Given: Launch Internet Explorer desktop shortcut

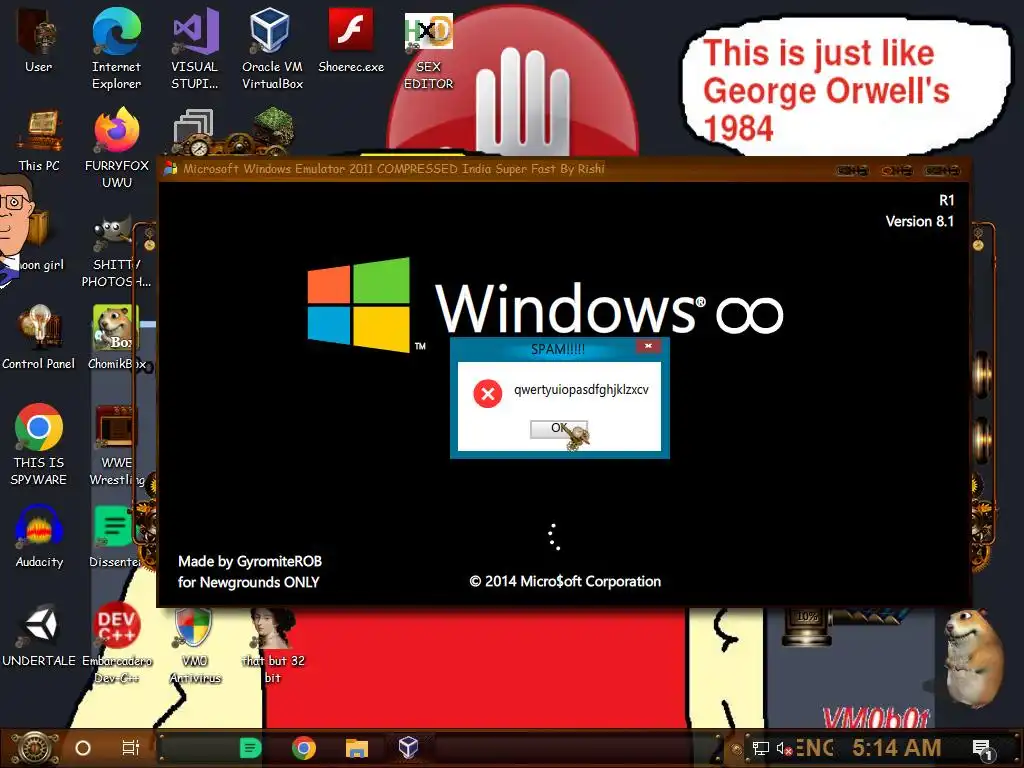Looking at the screenshot, I should coord(116,48).
